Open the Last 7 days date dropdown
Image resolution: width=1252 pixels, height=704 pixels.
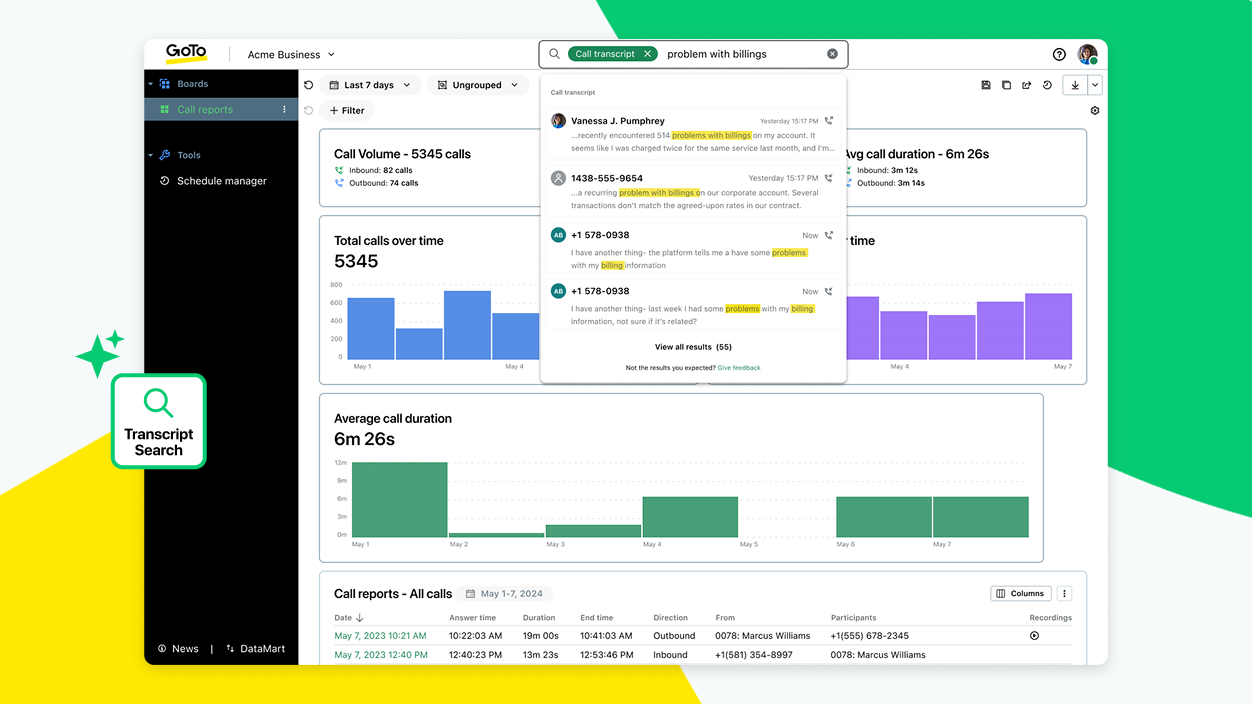(369, 85)
